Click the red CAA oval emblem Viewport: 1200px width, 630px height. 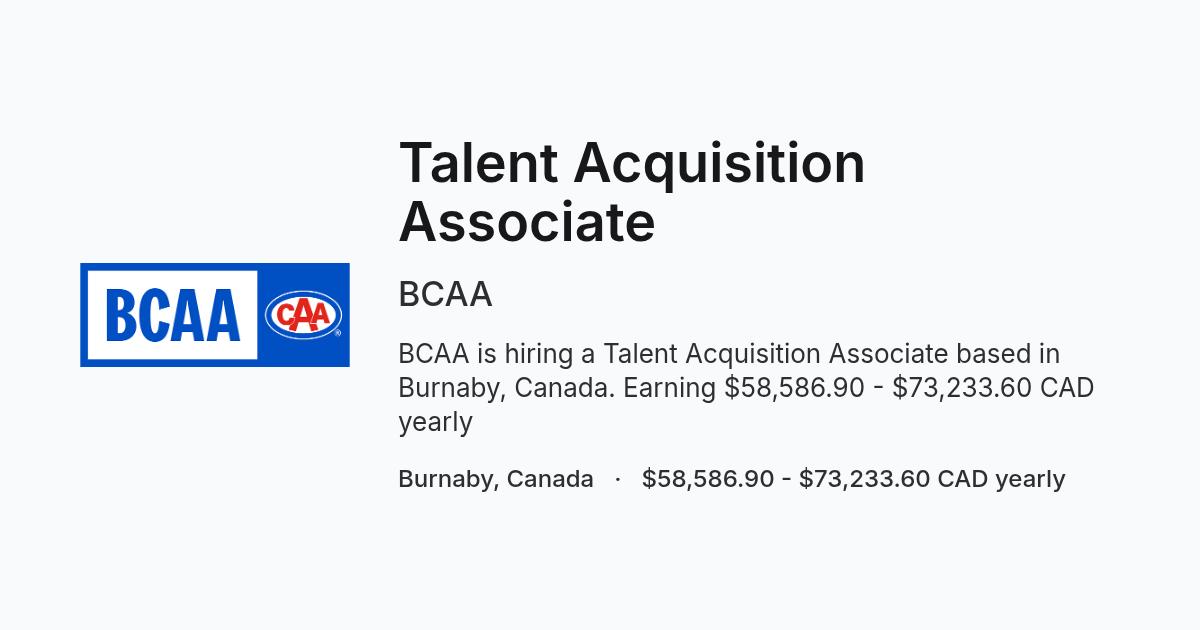pyautogui.click(x=303, y=315)
